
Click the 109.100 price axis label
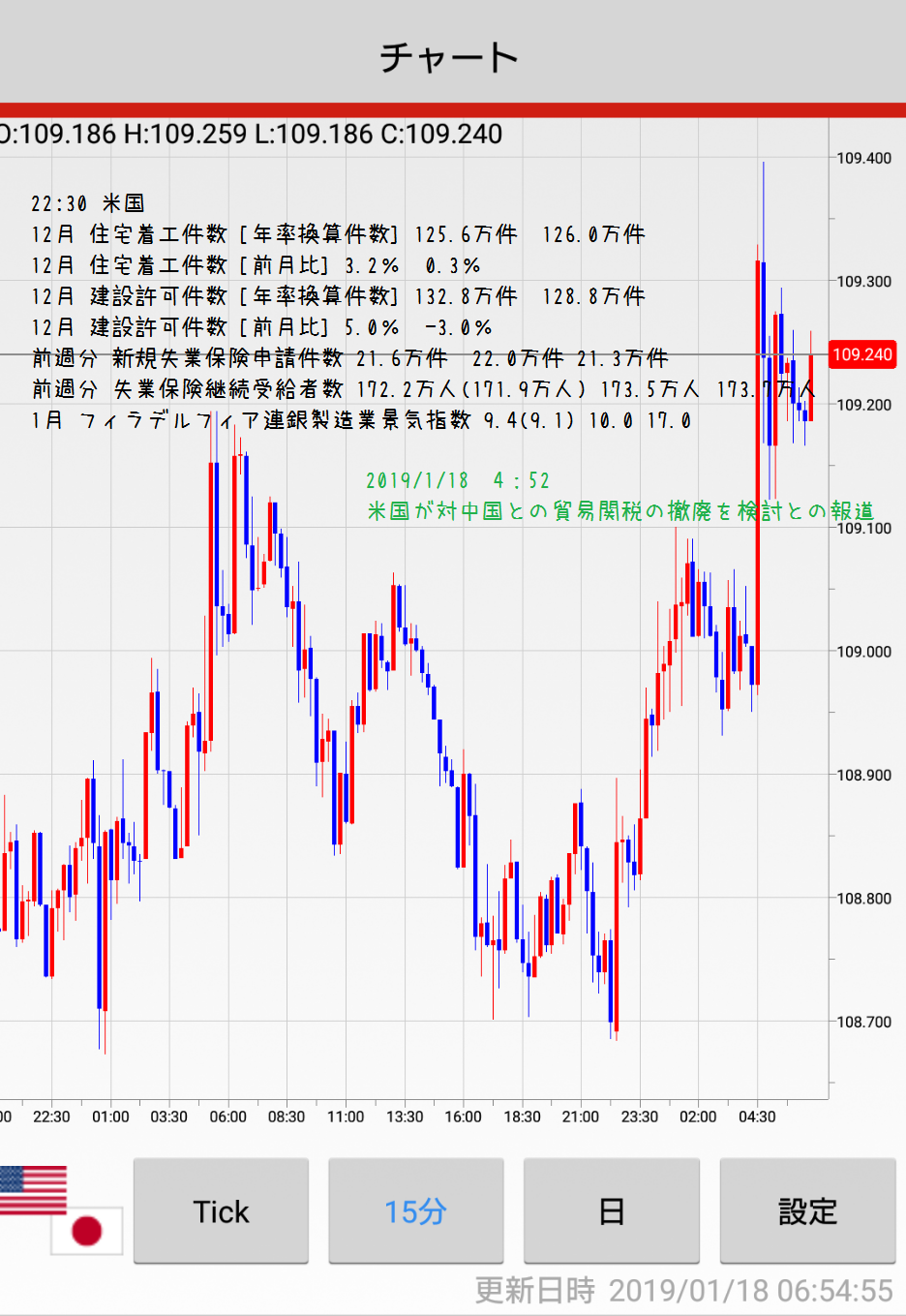click(x=864, y=529)
